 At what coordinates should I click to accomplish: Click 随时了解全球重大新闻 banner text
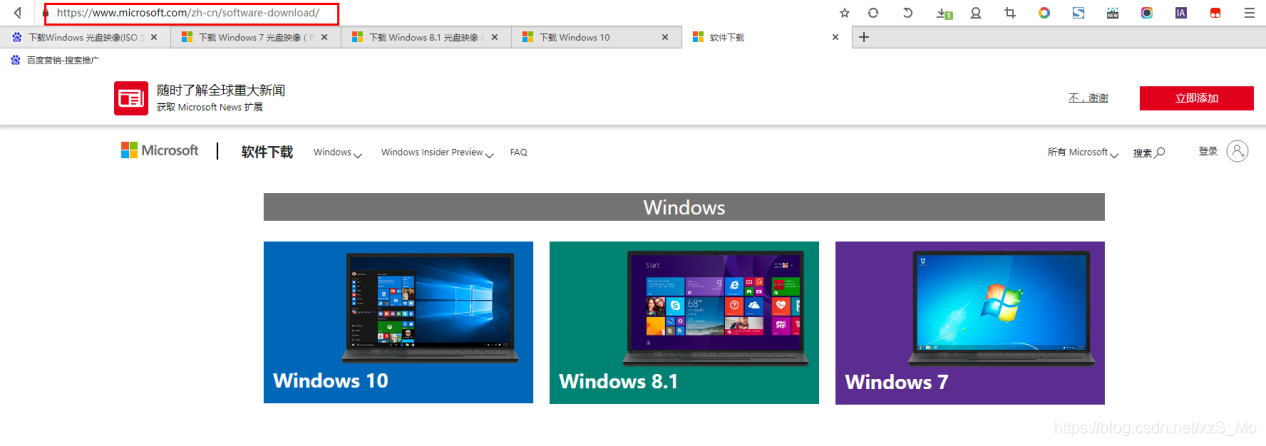(221, 91)
